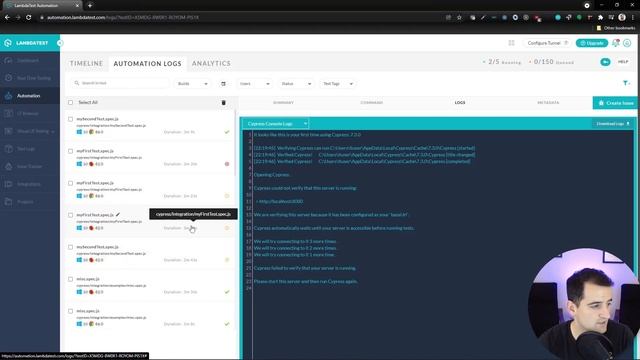Tick checkbox for myFirstTest.spec.js row with pencil
Viewport: 640px width, 360px height.
71,215
